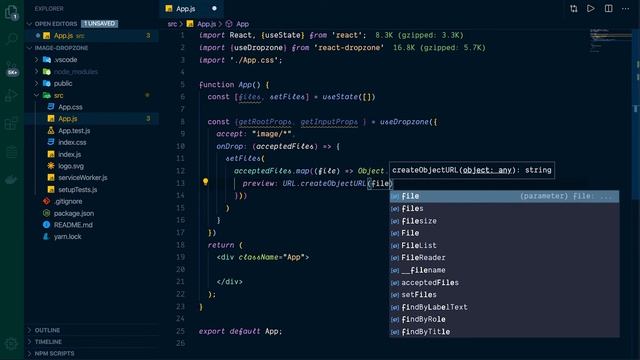Open the Search view in activity bar
Viewport: 640px width, 360px height.
click(x=11, y=39)
